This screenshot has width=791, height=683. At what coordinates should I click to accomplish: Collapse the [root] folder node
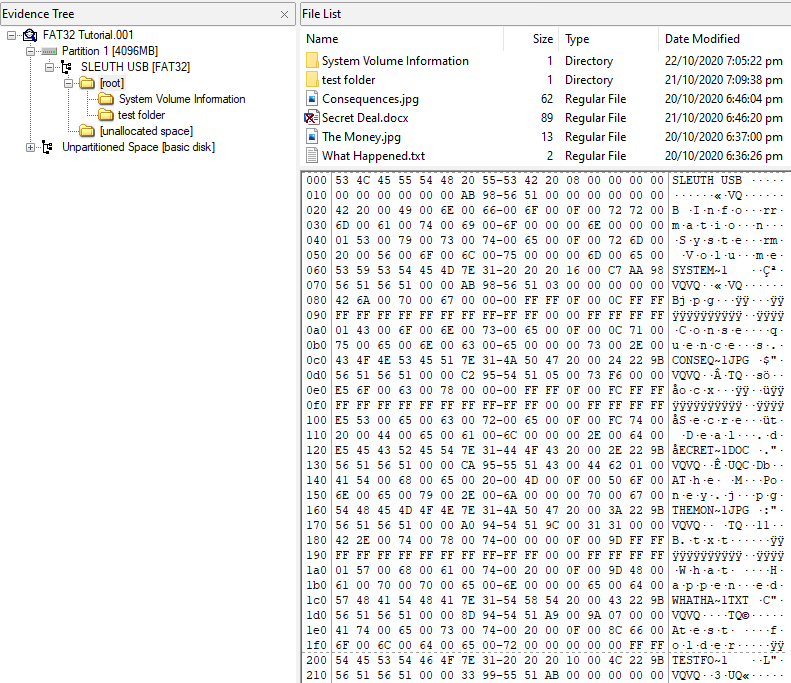click(x=68, y=83)
